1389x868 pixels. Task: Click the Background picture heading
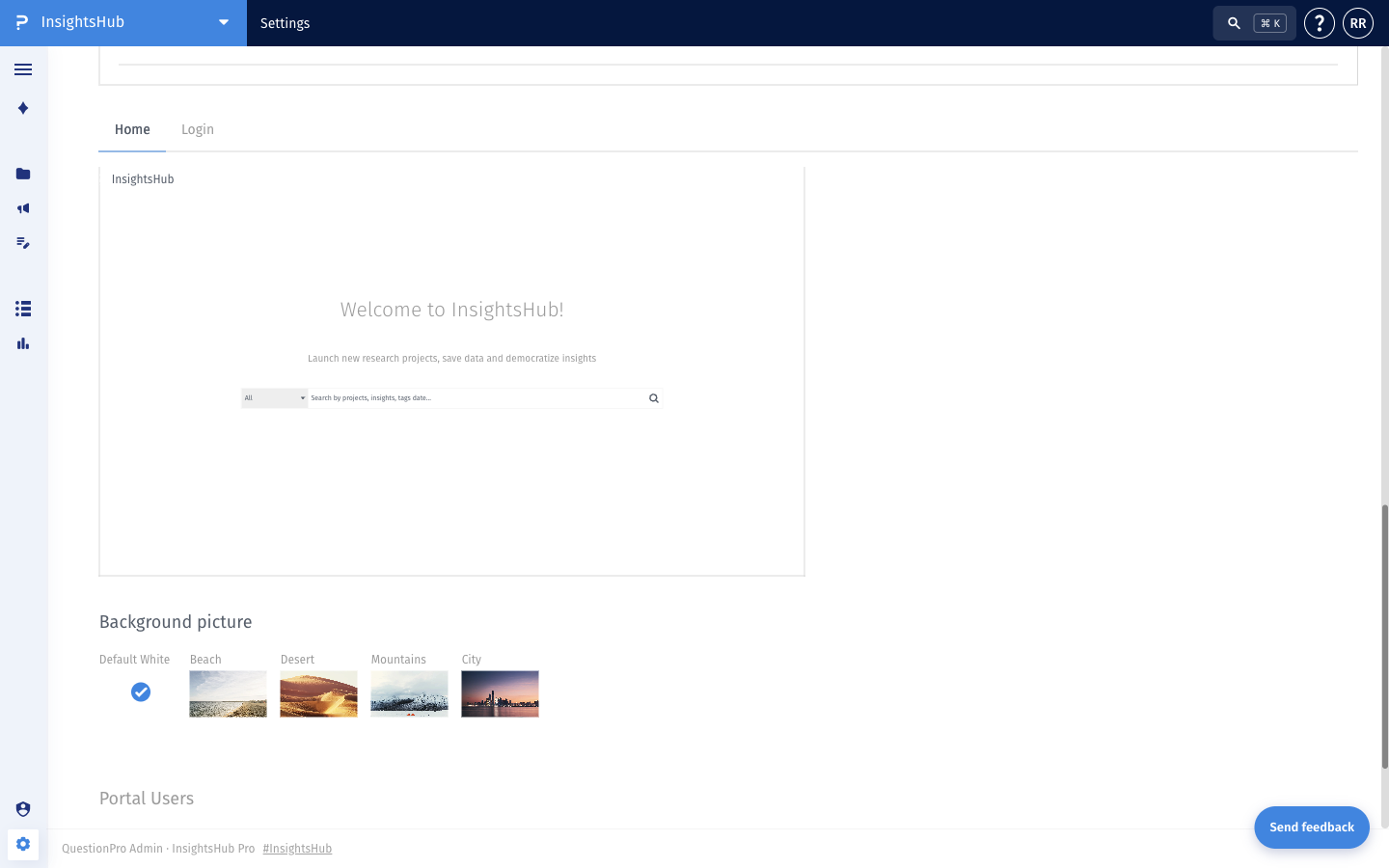point(176,622)
